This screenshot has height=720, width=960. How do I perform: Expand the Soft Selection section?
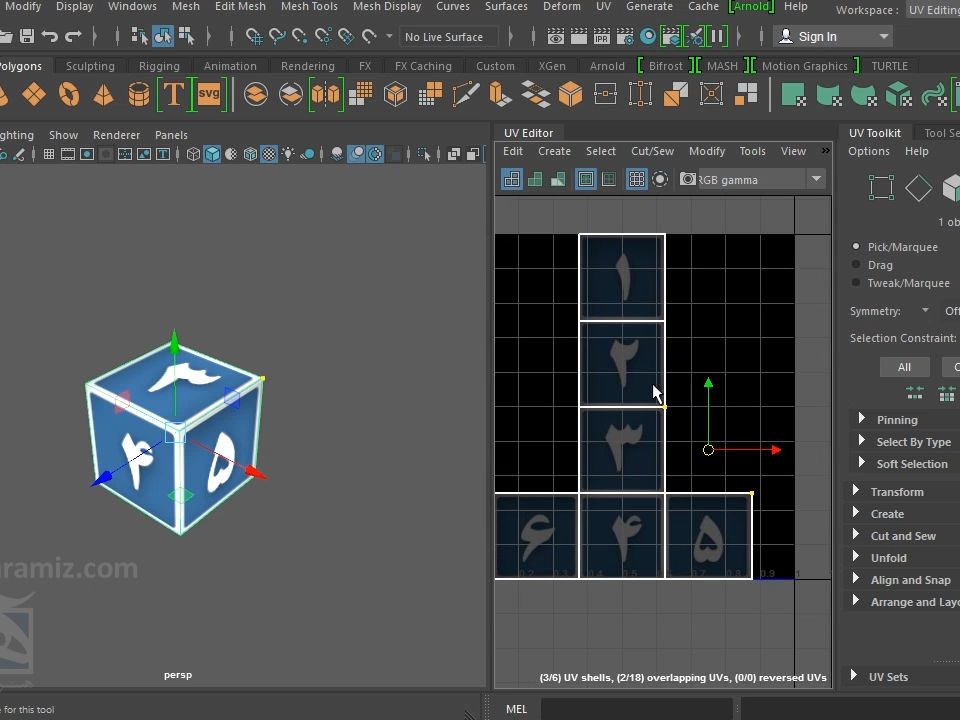coord(862,463)
